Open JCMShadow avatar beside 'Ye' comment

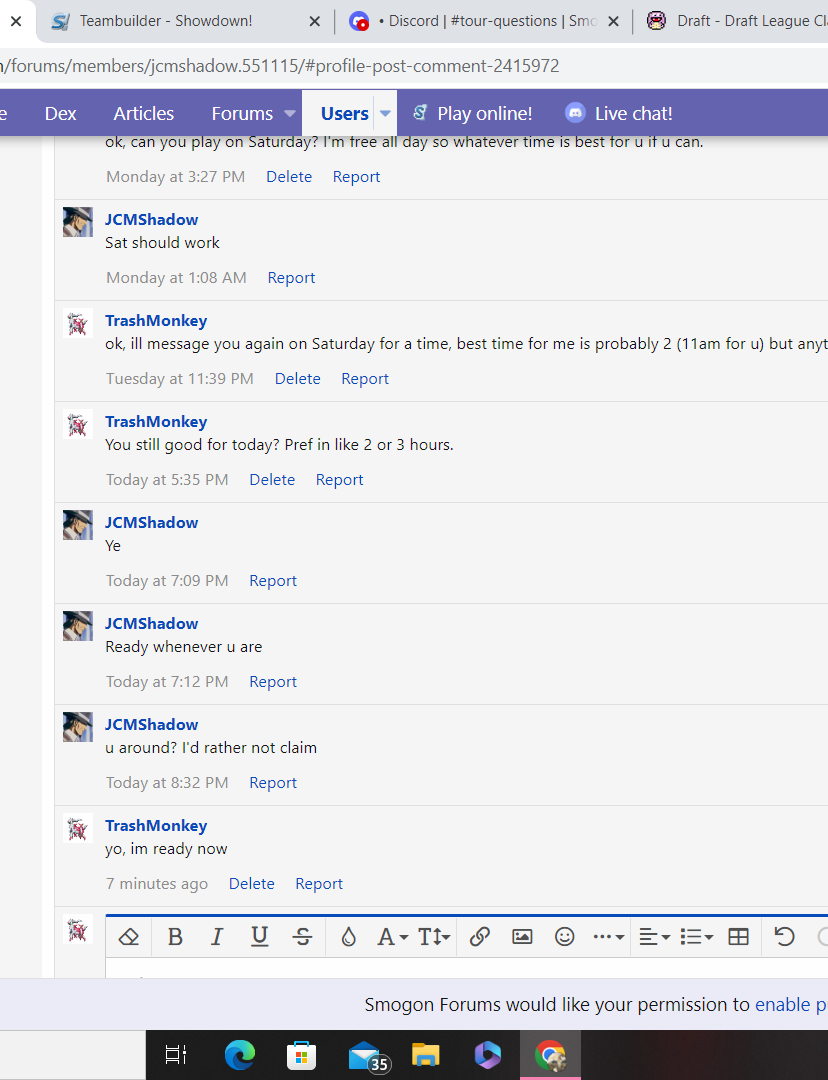point(78,525)
